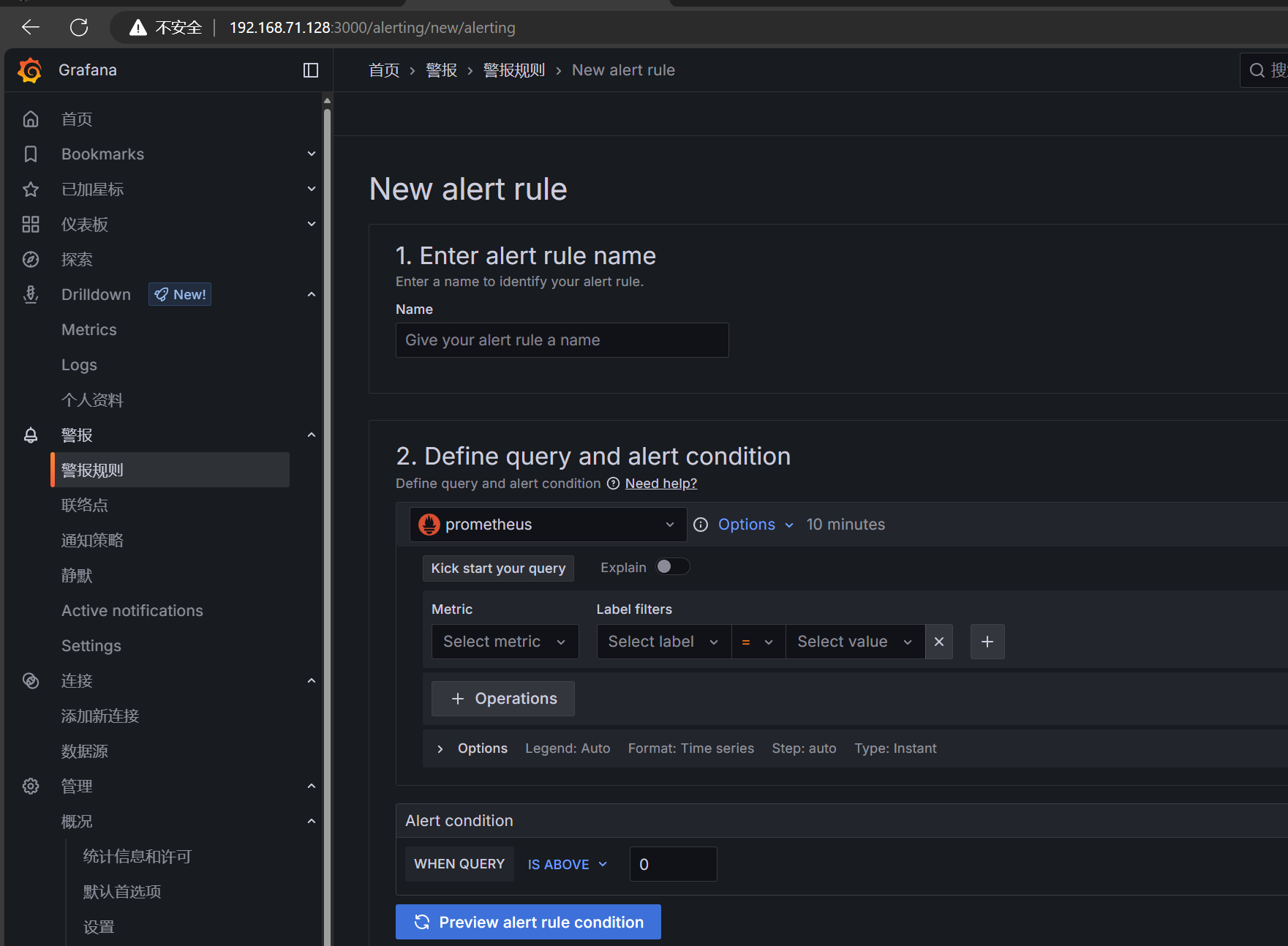1288x946 pixels.
Task: Collapse the alerting section chevron
Action: click(x=312, y=435)
